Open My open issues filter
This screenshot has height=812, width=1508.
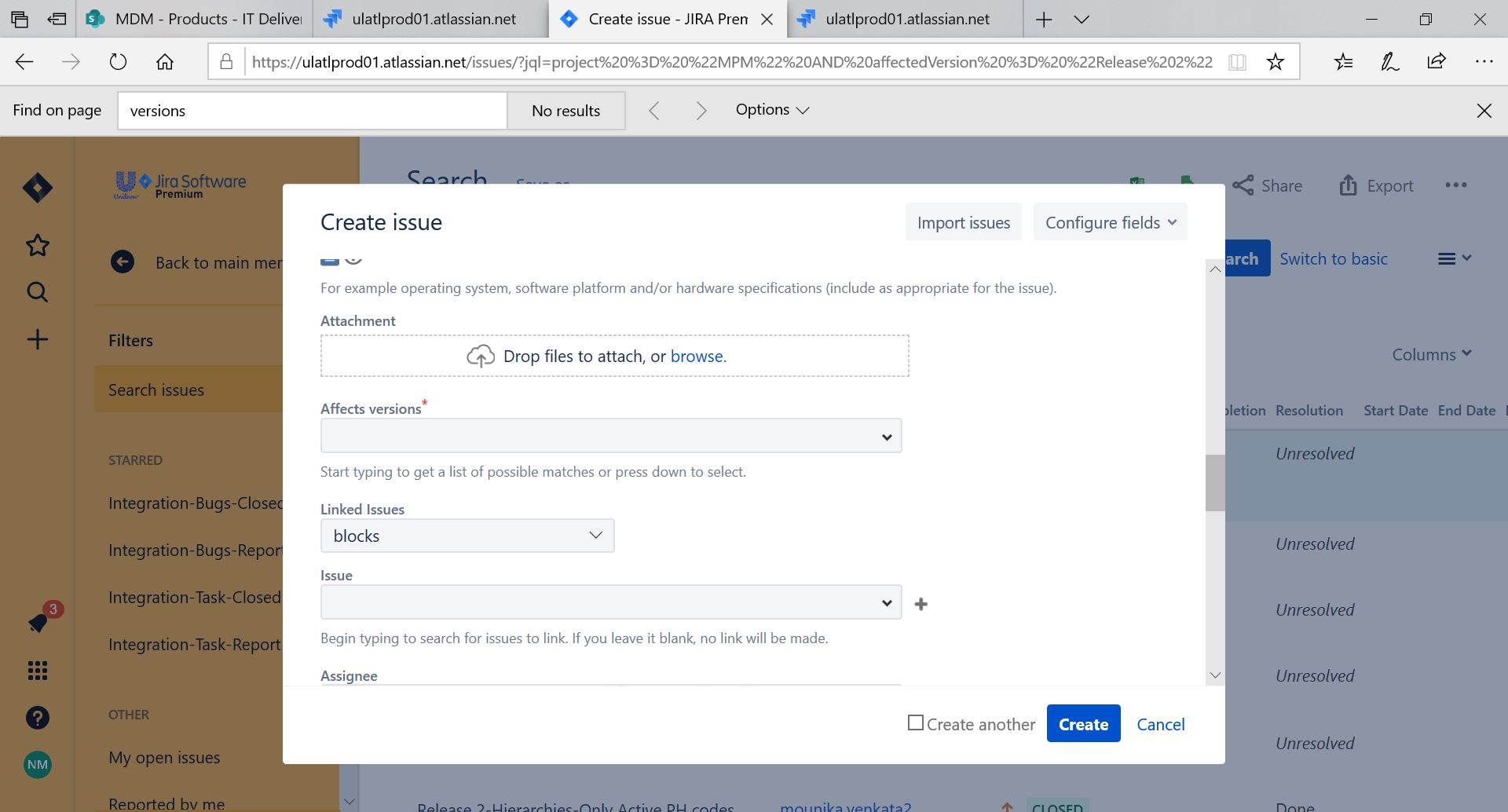tap(164, 758)
